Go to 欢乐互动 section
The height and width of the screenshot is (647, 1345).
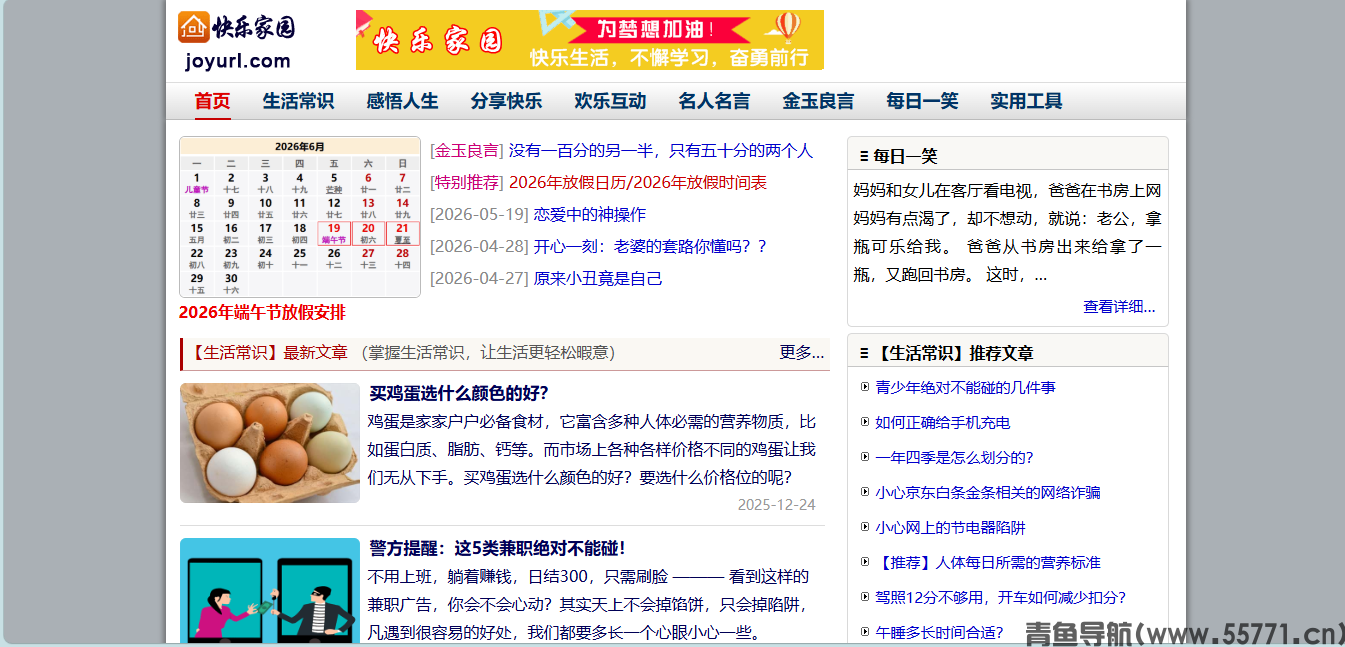610,101
